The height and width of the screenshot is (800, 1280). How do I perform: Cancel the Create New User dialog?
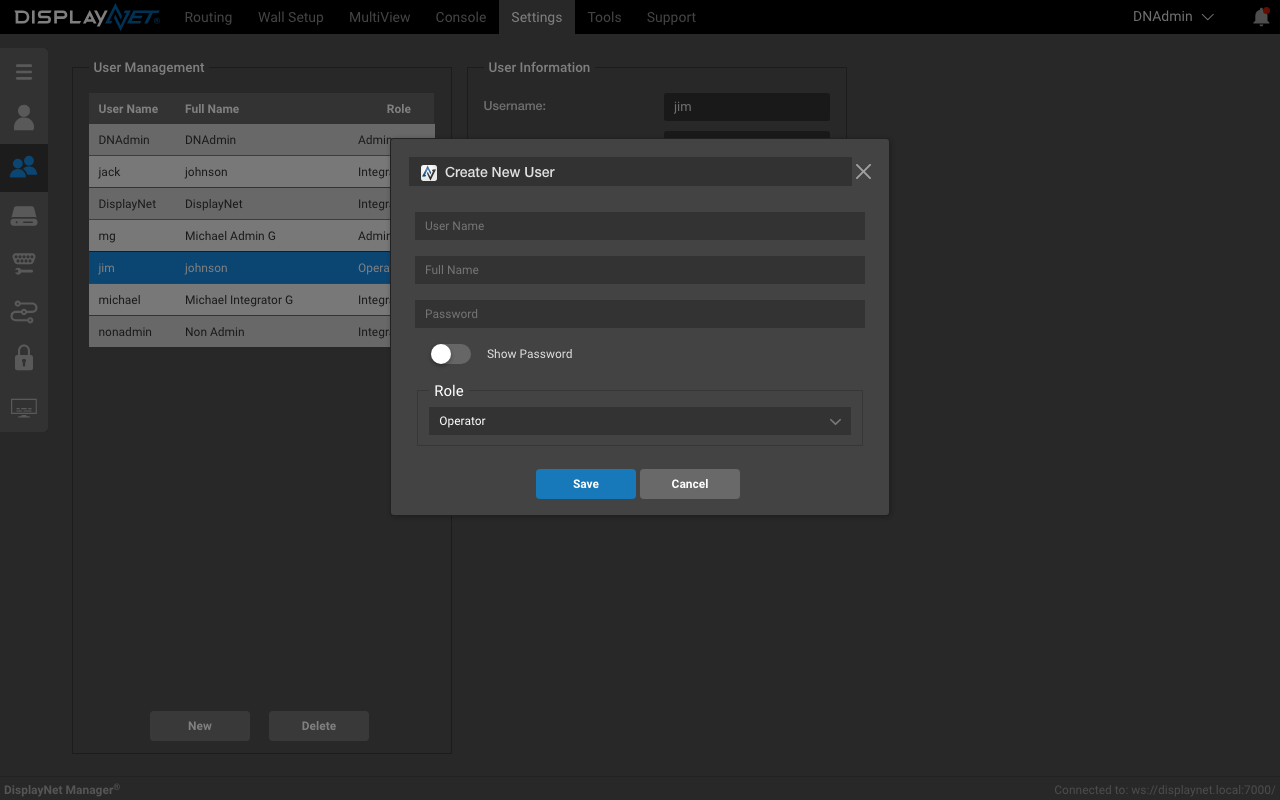coord(690,484)
